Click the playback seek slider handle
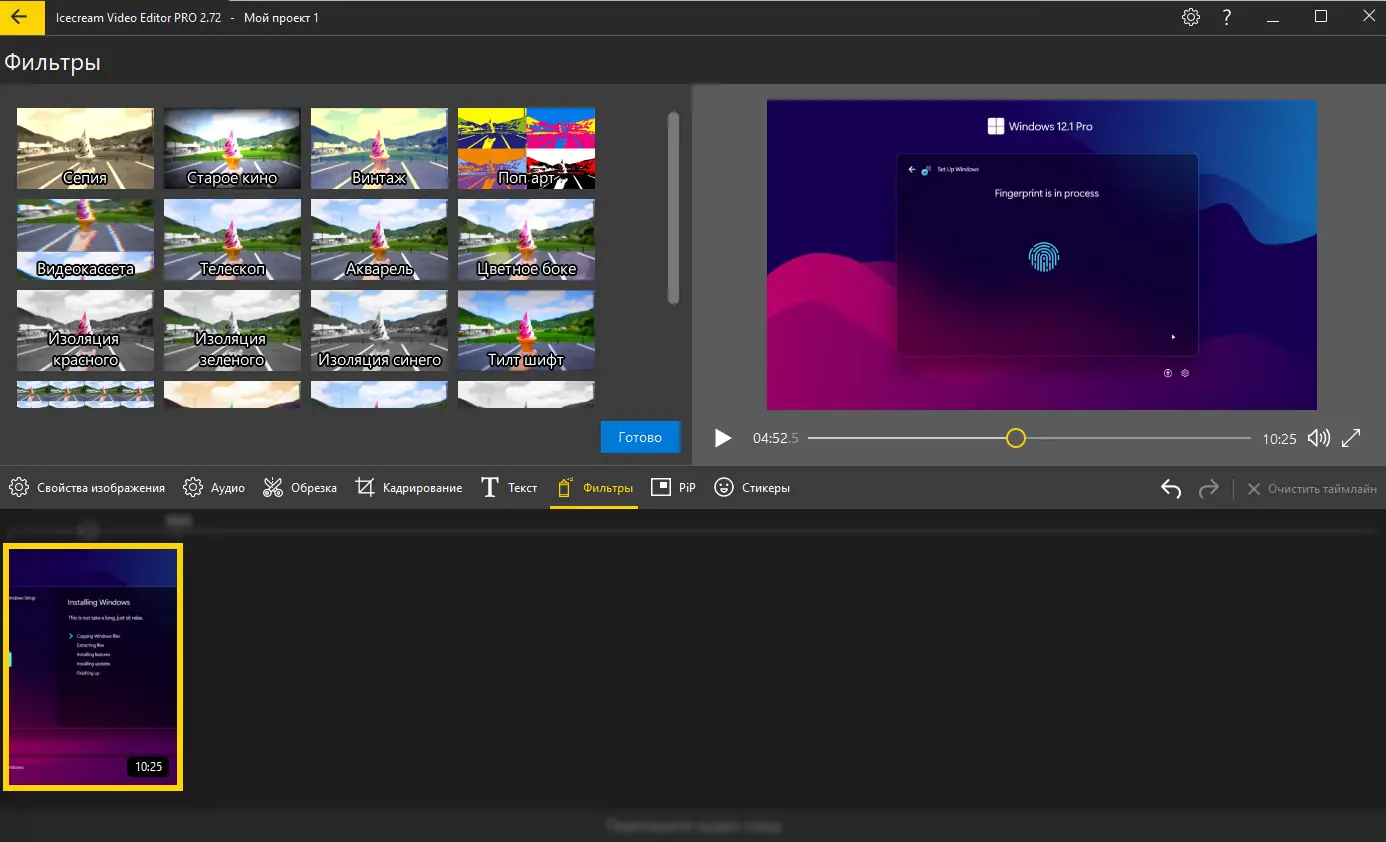1386x842 pixels. pyautogui.click(x=1016, y=438)
